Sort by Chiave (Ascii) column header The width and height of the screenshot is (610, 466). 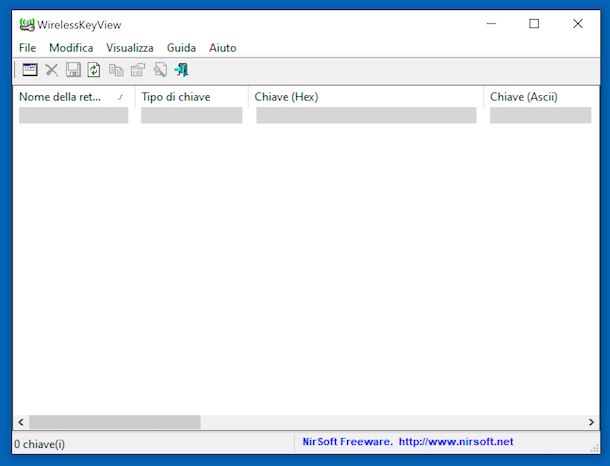point(541,97)
